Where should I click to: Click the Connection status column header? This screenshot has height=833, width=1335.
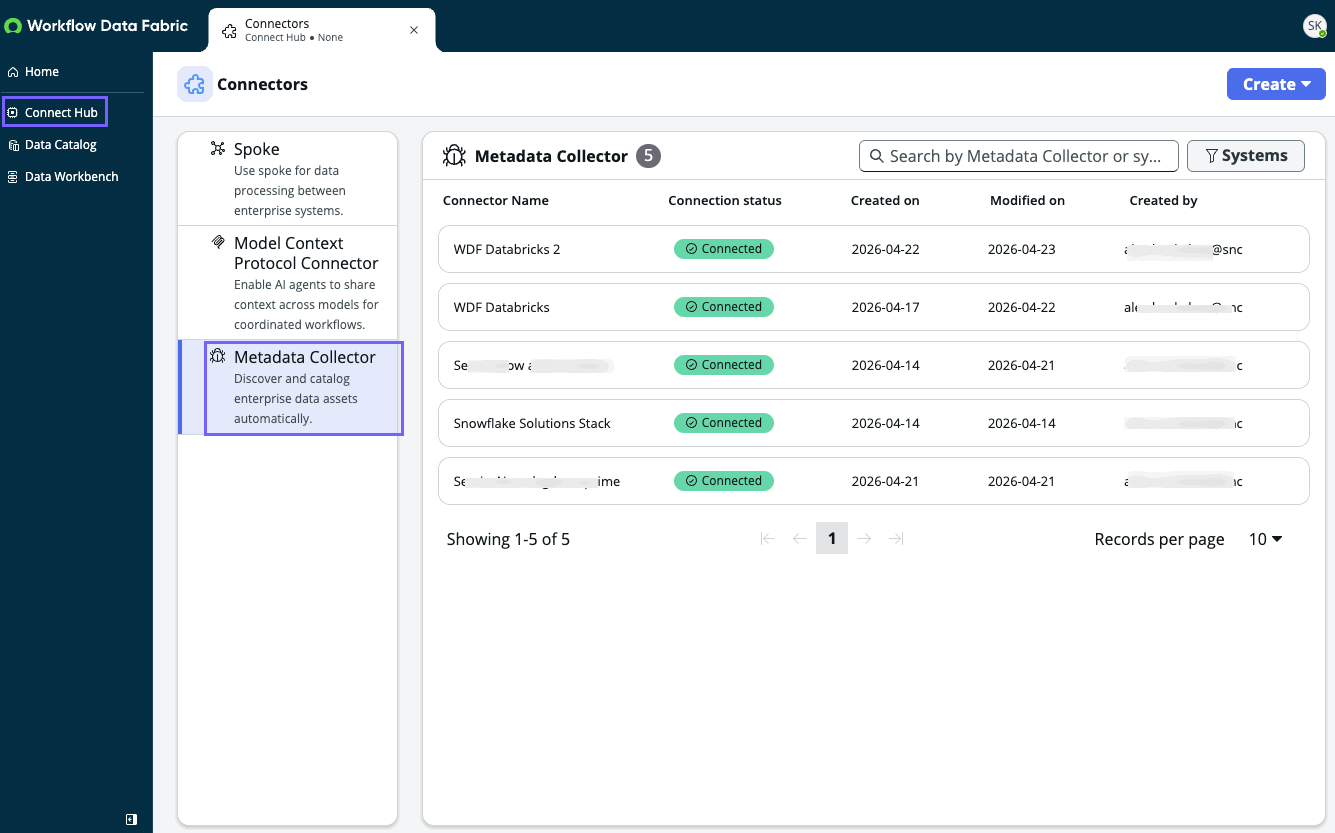click(x=725, y=201)
